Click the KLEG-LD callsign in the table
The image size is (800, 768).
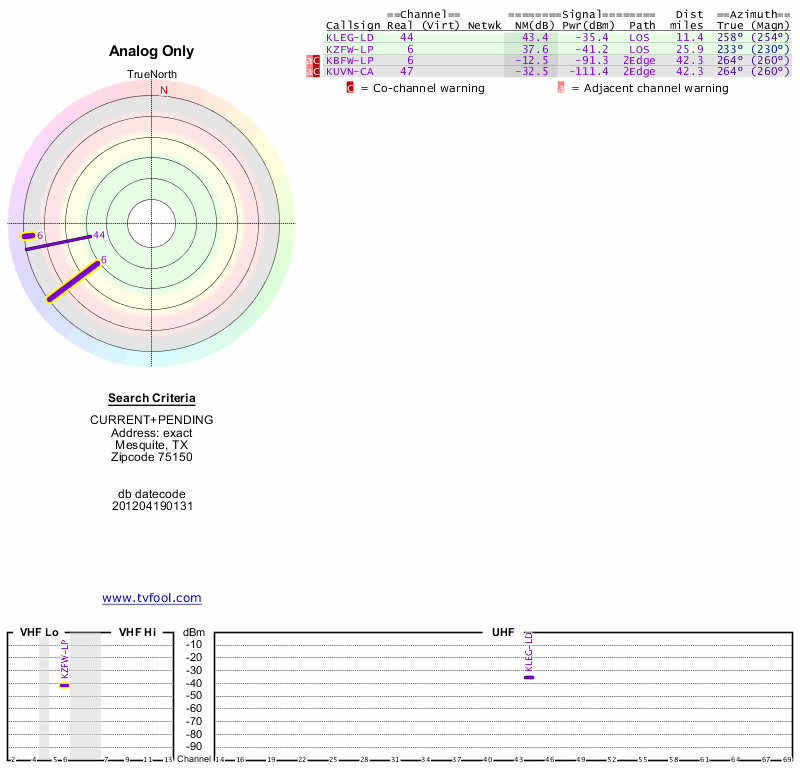[350, 38]
